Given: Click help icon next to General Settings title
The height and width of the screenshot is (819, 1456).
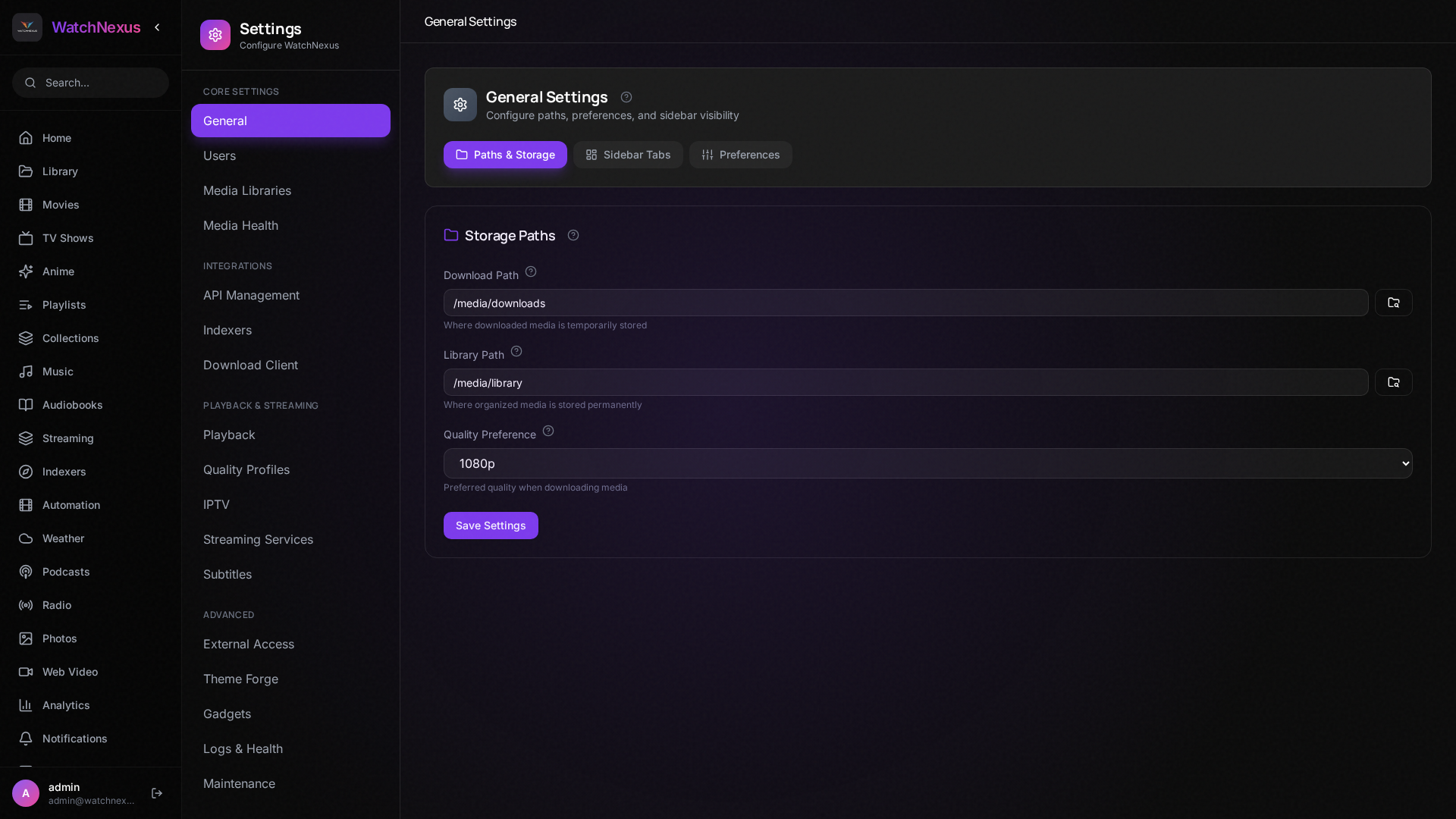Looking at the screenshot, I should click(626, 97).
